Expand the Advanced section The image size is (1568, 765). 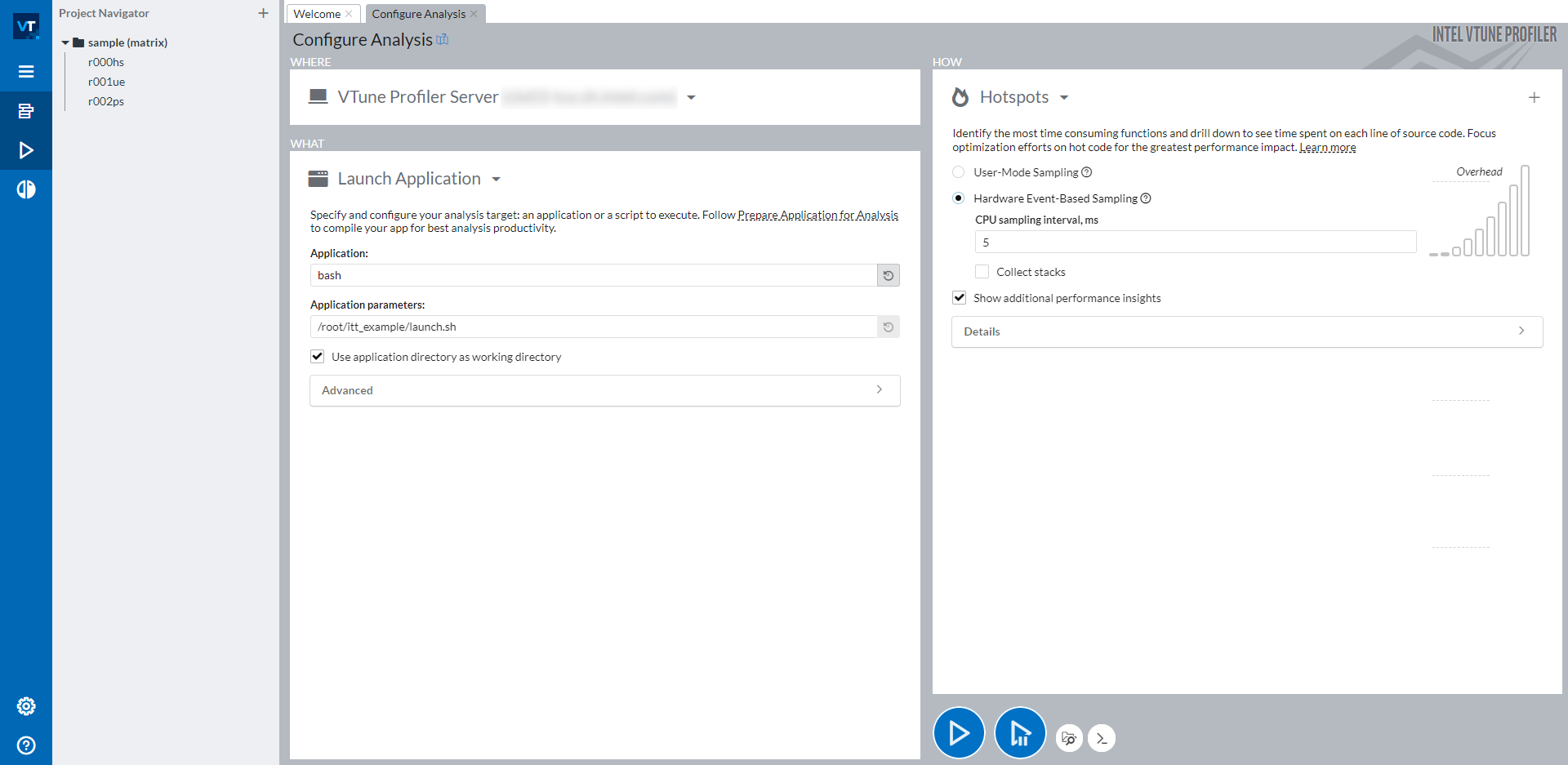(604, 390)
